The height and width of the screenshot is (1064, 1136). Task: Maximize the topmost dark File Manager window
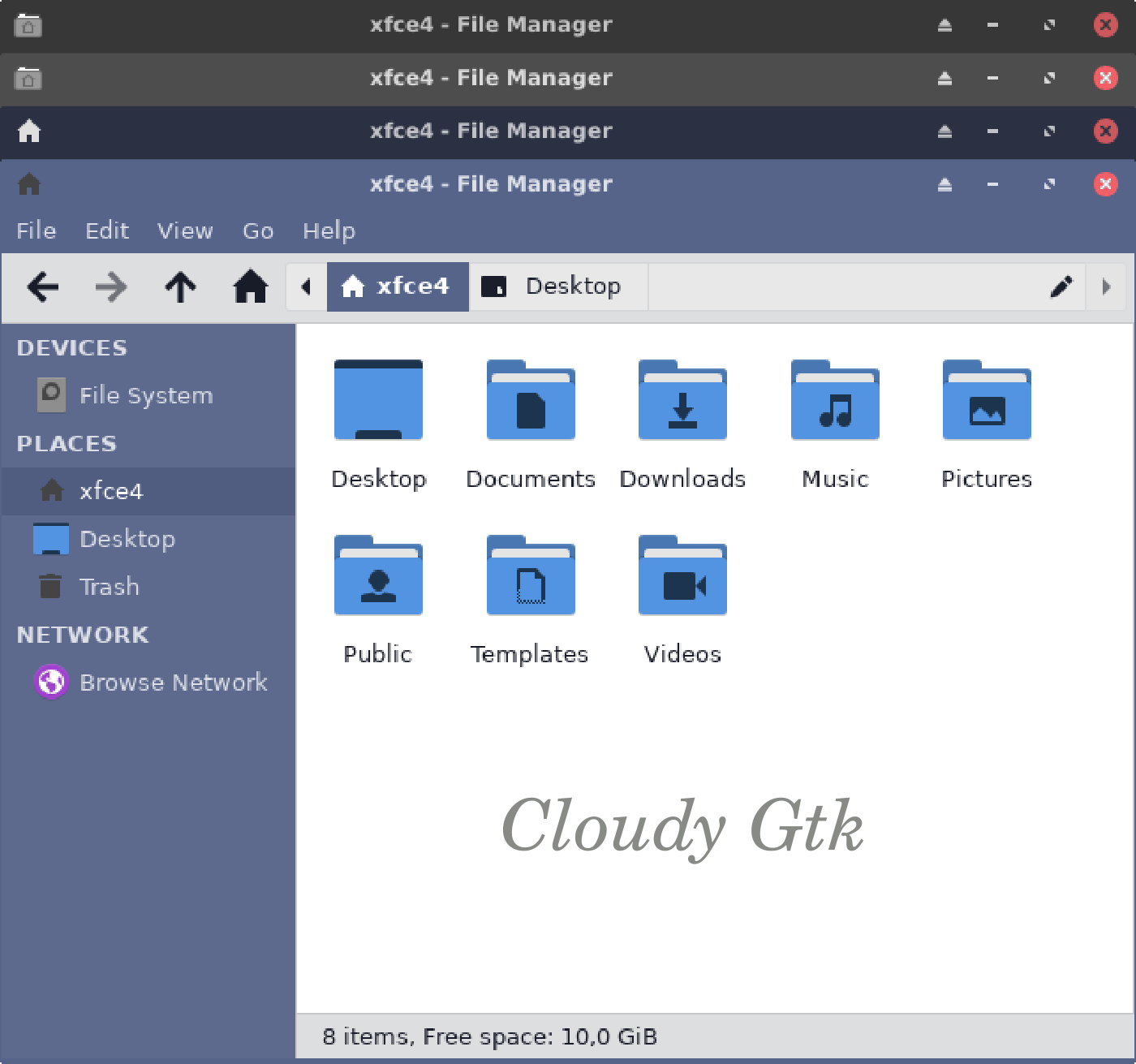(1049, 25)
